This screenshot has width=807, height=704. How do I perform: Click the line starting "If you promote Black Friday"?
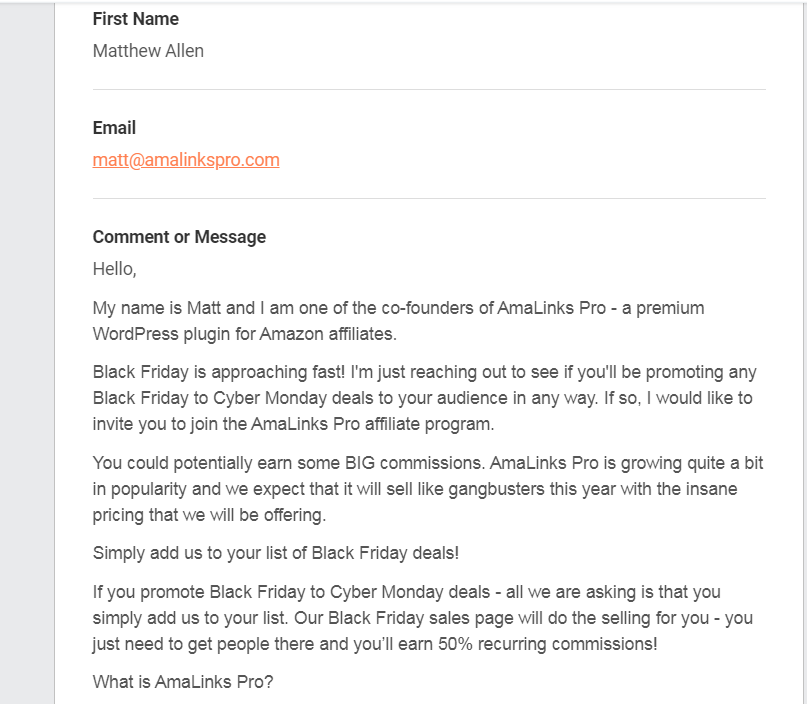406,593
